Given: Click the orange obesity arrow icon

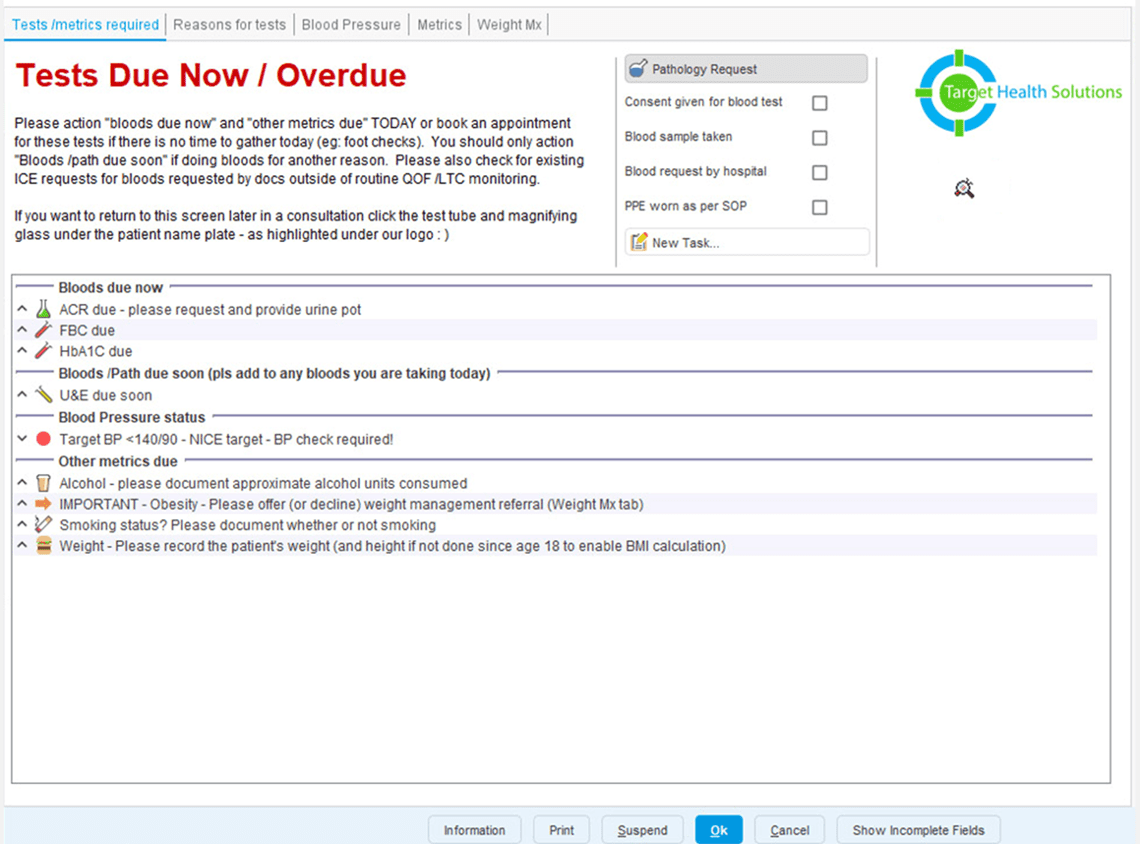Looking at the screenshot, I should [x=41, y=503].
